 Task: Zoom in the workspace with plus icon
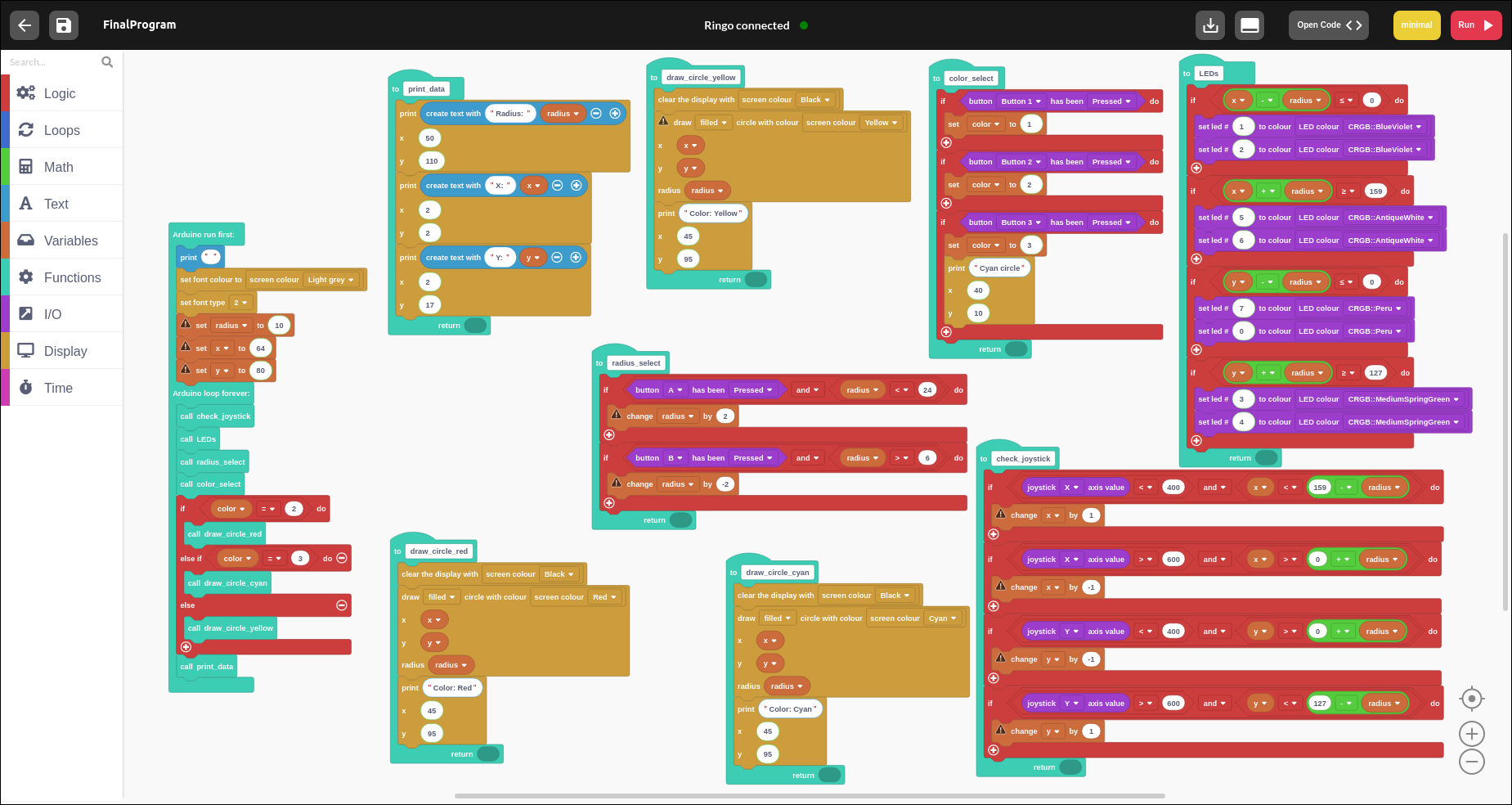pos(1472,734)
